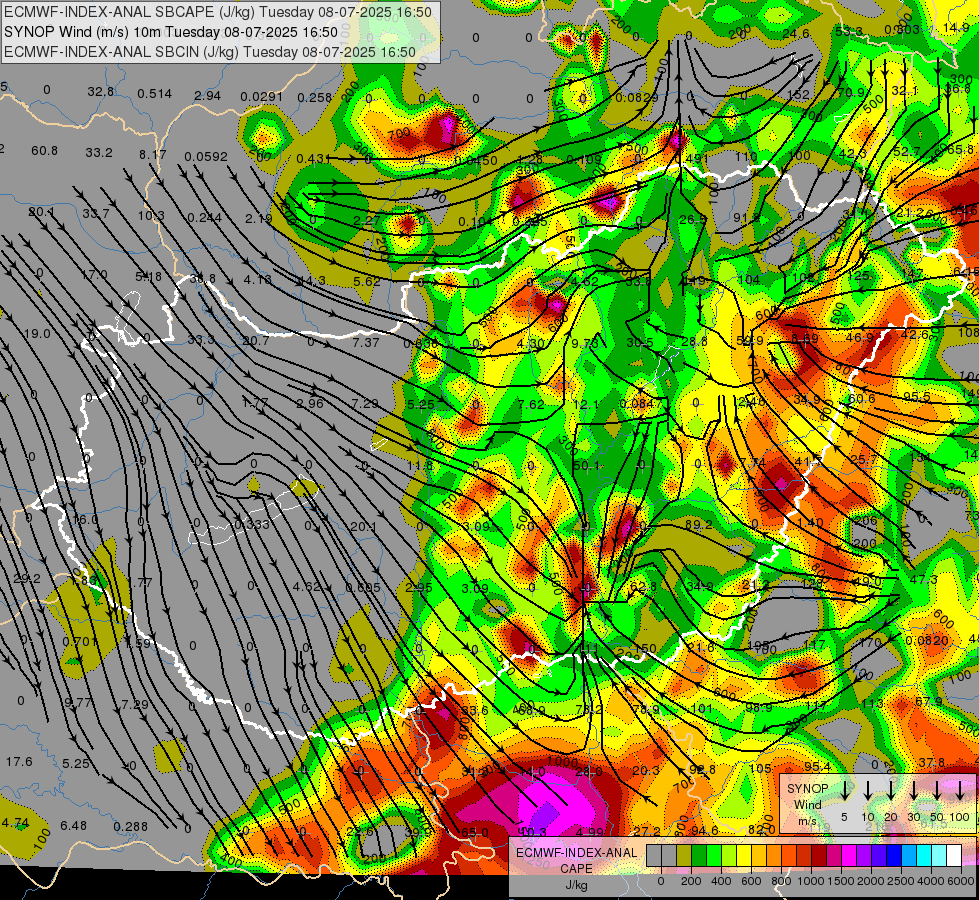Click the ECMWF-INDEX-ANAL legend label

(576, 853)
